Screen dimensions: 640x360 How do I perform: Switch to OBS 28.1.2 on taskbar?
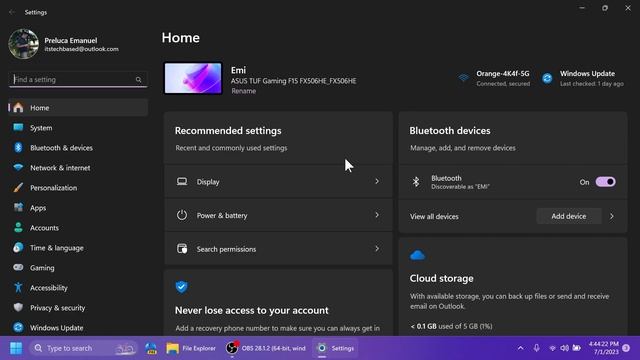pos(266,348)
